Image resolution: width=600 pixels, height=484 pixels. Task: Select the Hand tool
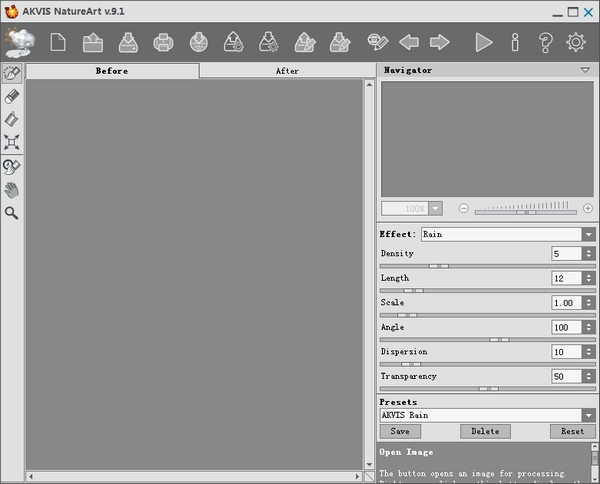pos(12,189)
